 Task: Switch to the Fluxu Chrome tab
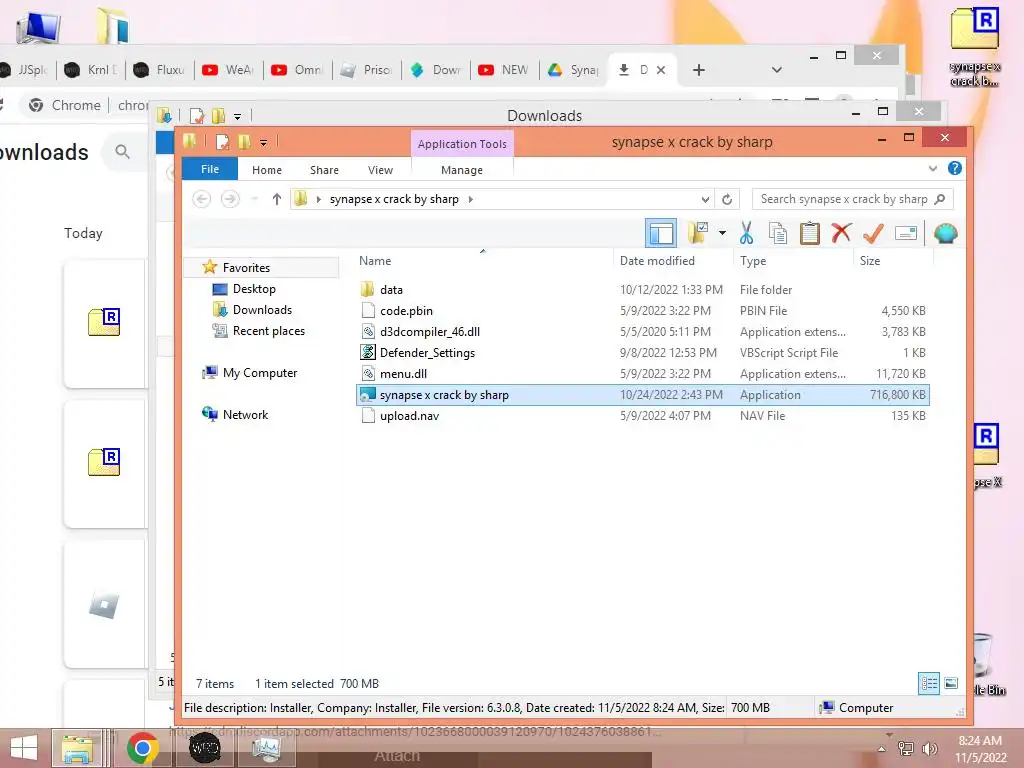point(160,70)
